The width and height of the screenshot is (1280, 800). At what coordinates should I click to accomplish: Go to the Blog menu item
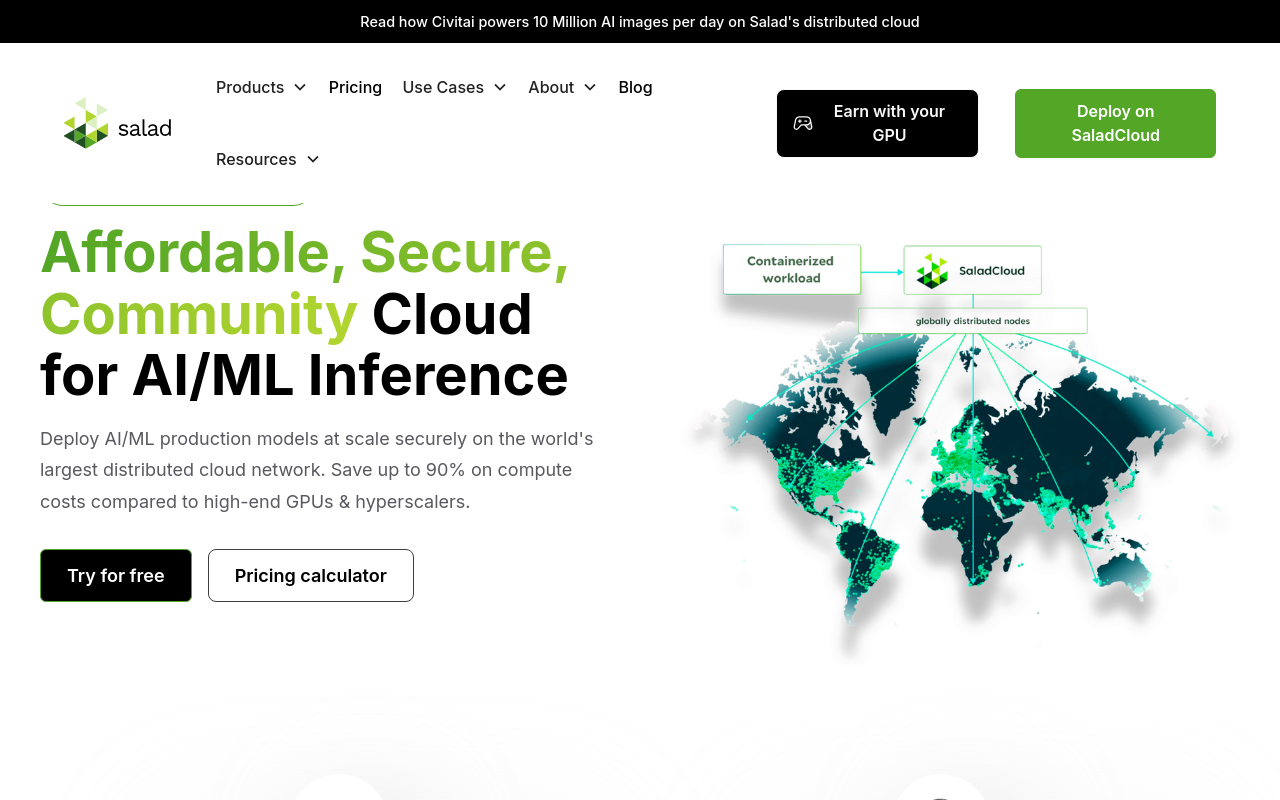[635, 87]
